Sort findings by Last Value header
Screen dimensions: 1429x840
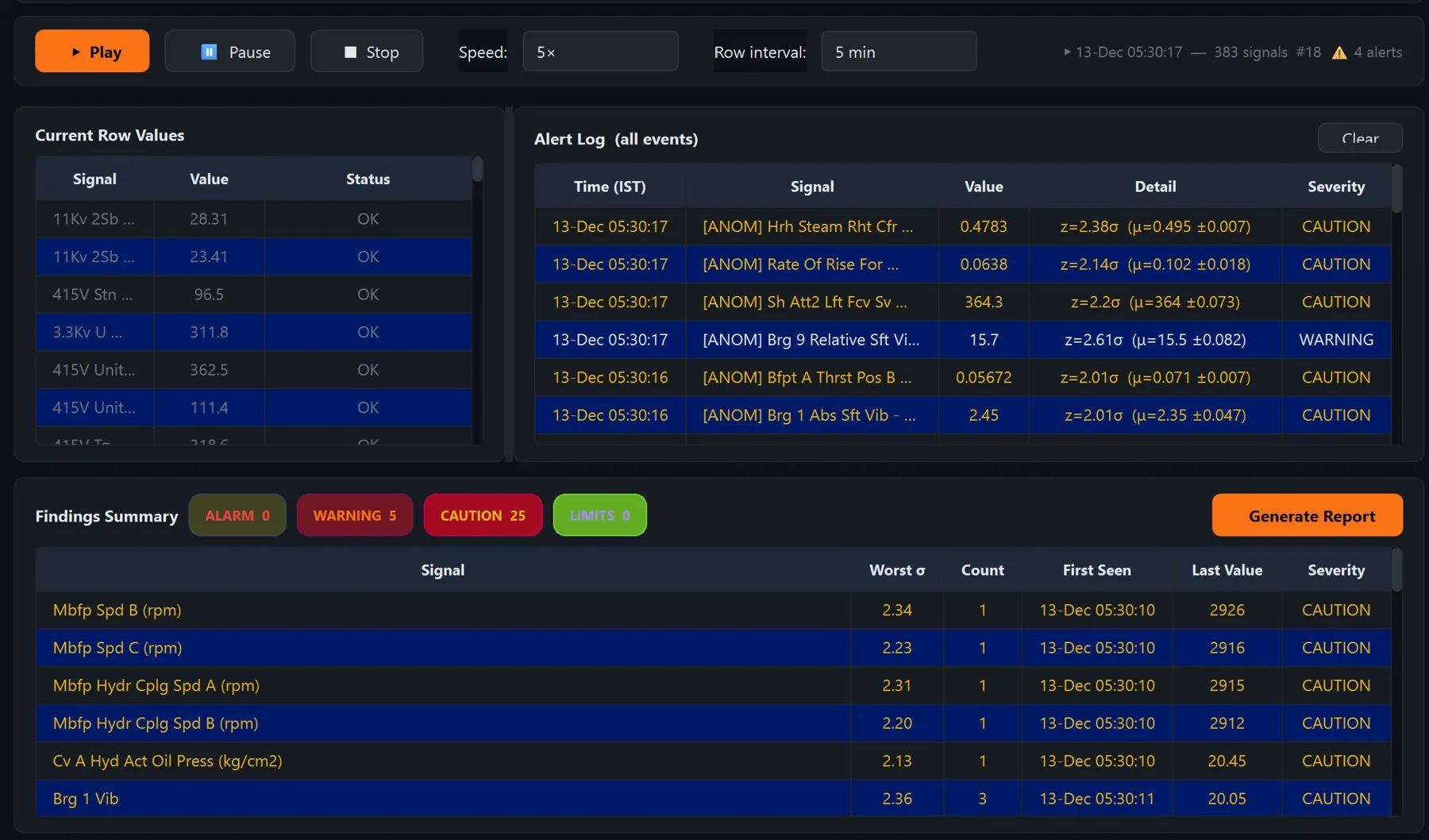[x=1227, y=570]
